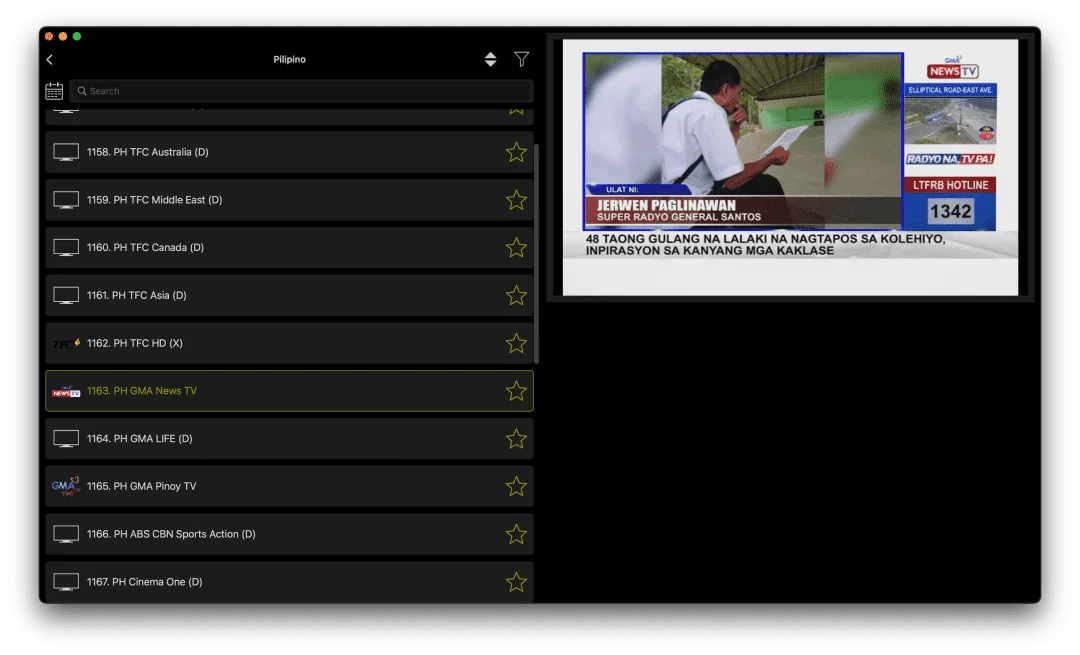Star the PH TFC HD (X) channel

point(516,343)
